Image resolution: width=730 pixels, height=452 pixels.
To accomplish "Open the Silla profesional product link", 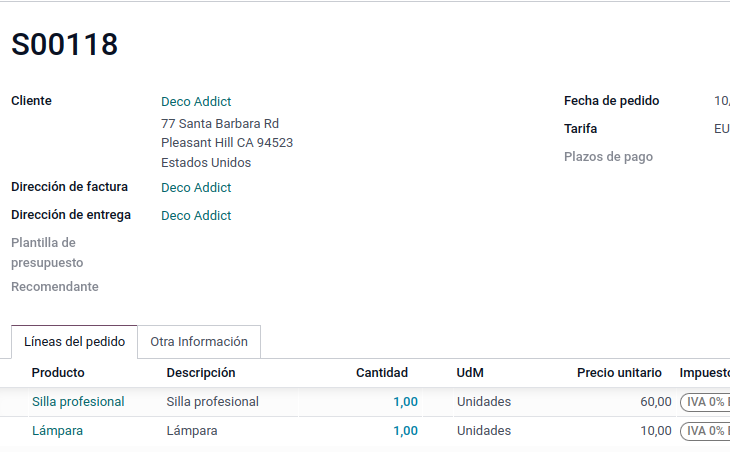I will [x=78, y=401].
